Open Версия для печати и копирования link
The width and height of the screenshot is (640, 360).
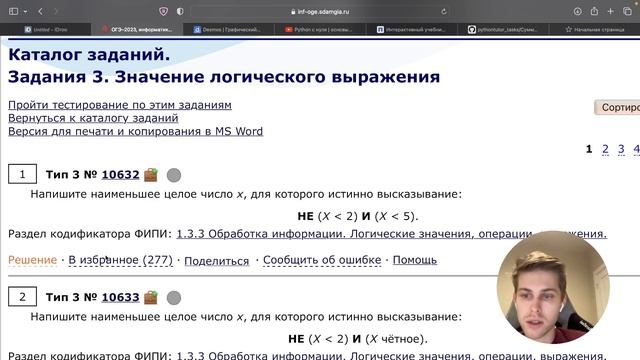tap(136, 131)
